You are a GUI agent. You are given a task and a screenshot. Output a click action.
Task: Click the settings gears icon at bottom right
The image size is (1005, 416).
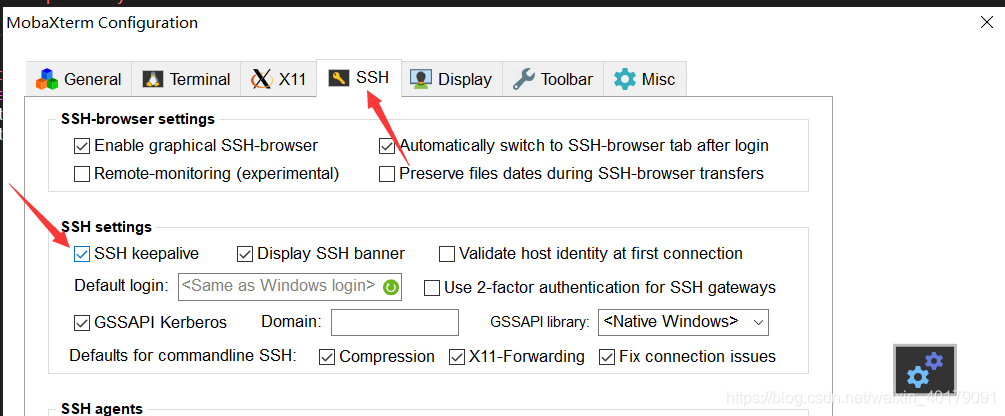click(x=925, y=370)
